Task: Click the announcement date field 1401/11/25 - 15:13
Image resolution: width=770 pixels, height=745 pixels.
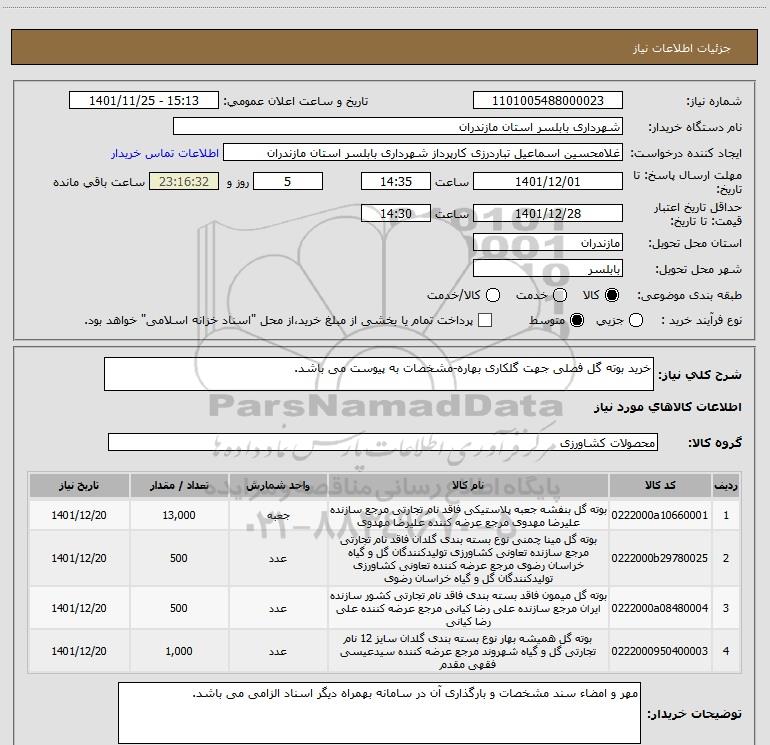Action: [x=144, y=101]
